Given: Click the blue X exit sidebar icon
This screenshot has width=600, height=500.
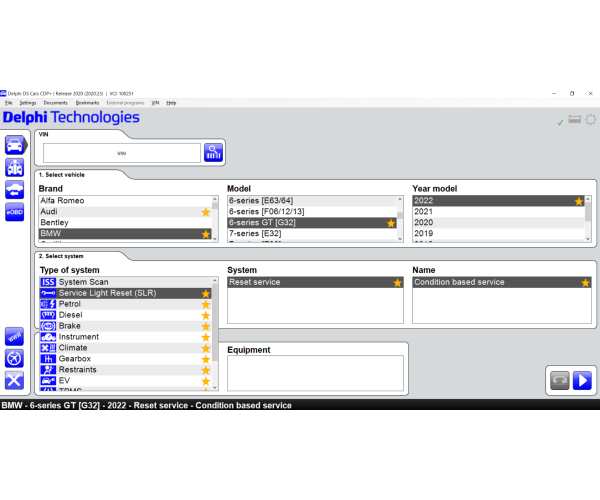Looking at the screenshot, I should tap(15, 380).
